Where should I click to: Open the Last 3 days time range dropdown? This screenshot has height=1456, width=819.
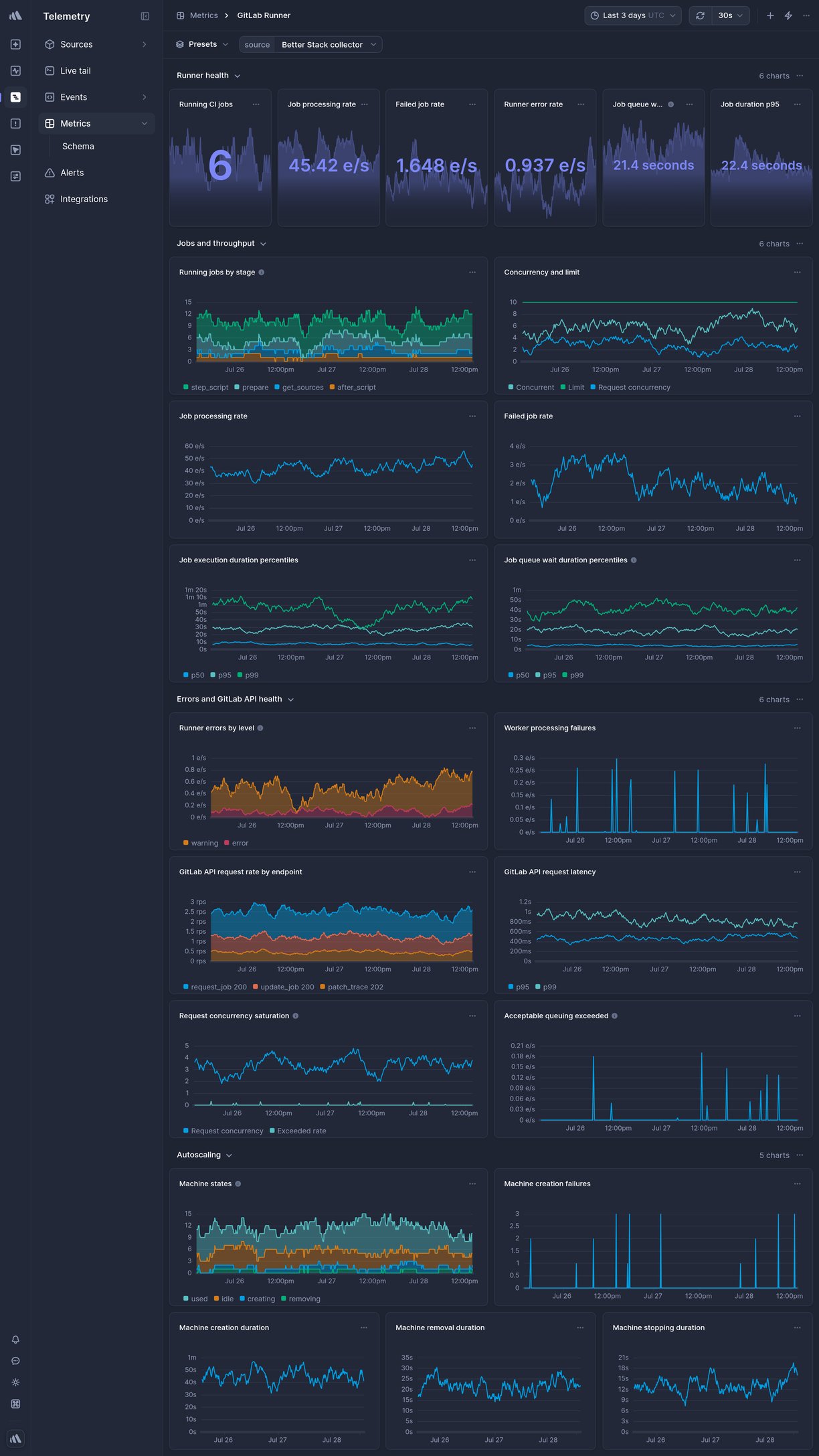633,15
